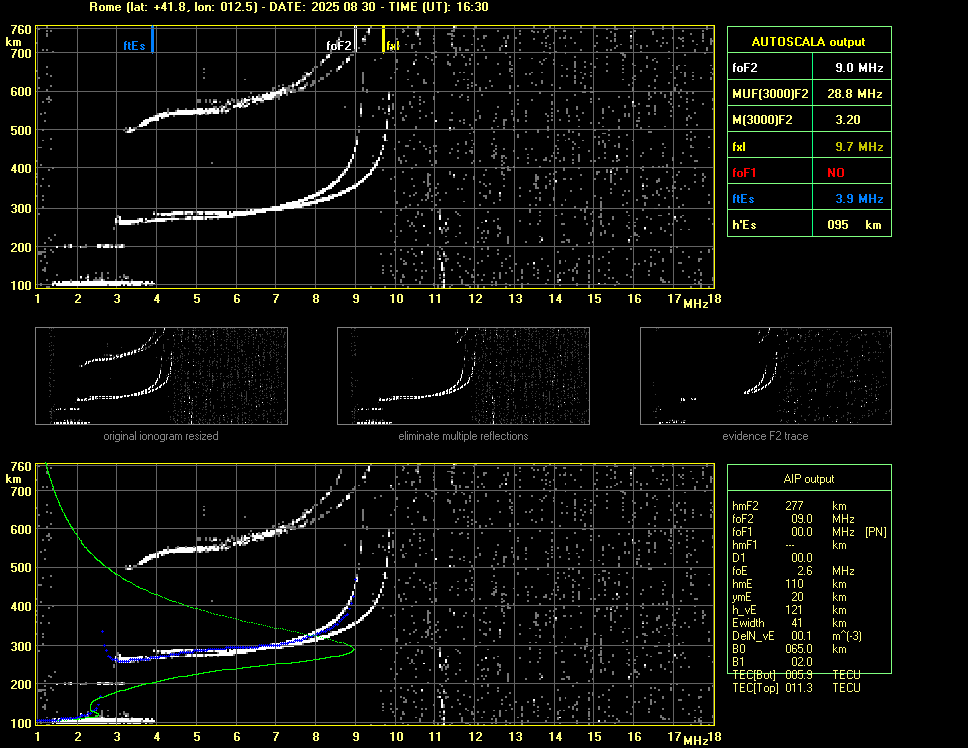
Task: Select the B0 065.0 km row
Action: coord(789,649)
